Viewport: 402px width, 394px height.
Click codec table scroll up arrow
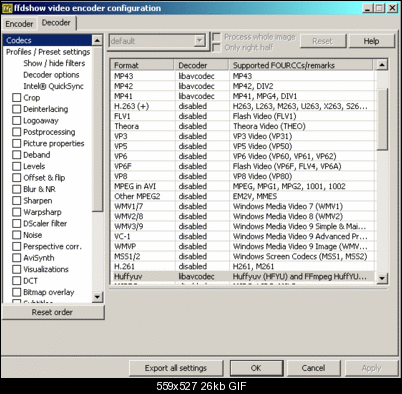coord(382,65)
